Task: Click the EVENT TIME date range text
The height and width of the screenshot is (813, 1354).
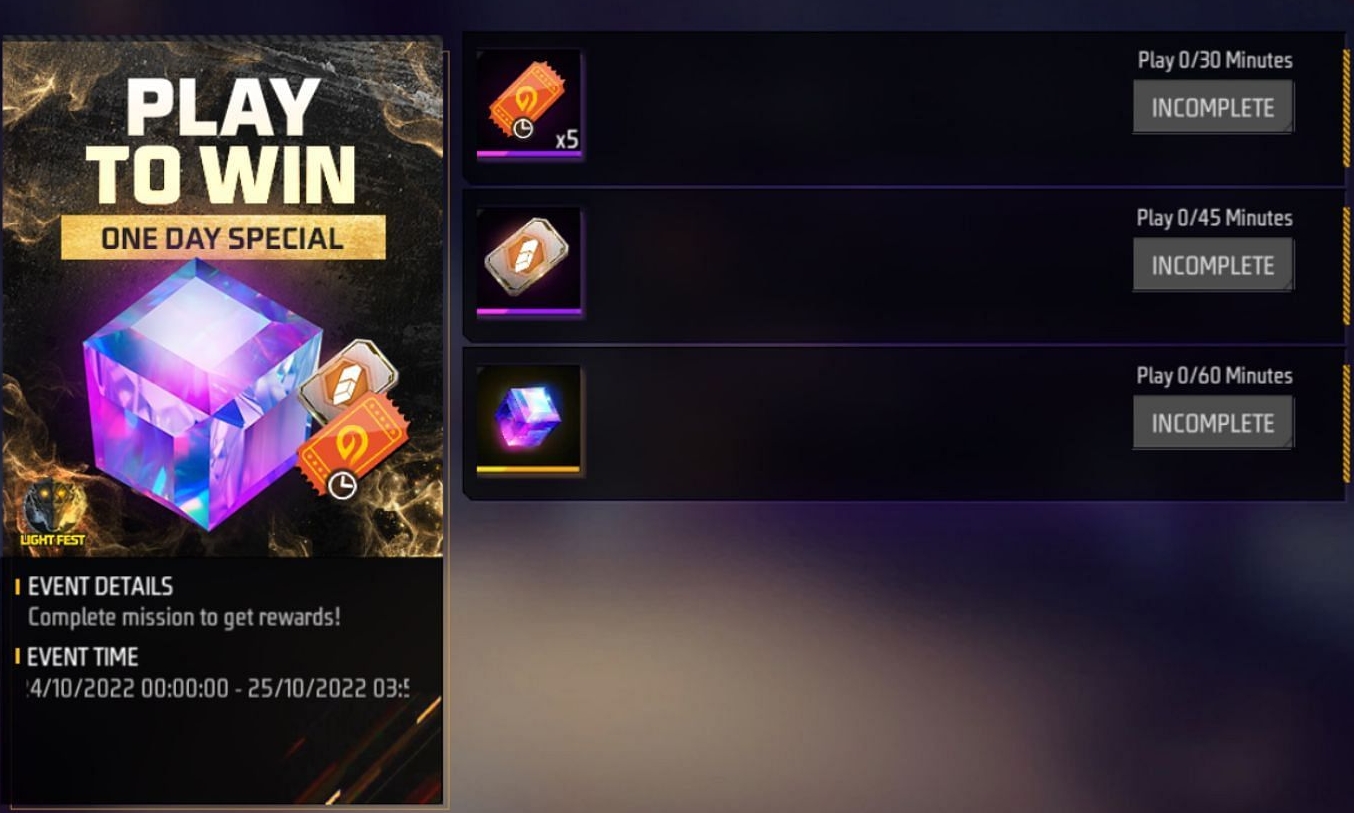Action: (x=218, y=688)
